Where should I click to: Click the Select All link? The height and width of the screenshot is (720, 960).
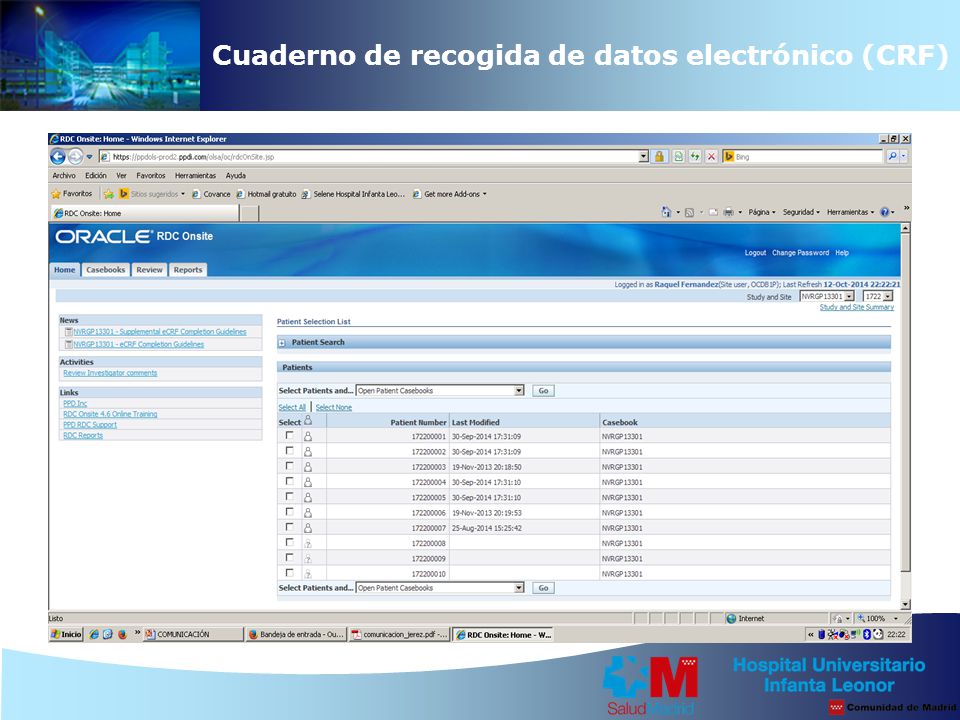[292, 407]
